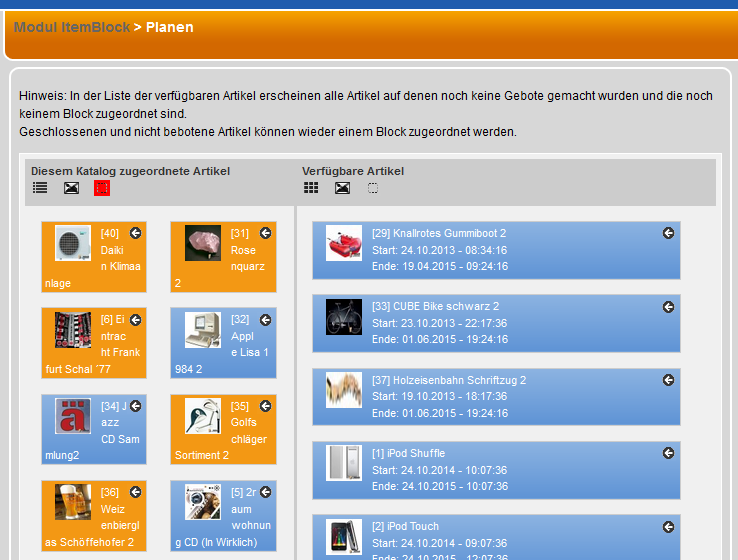This screenshot has width=738, height=560.
Task: Click the iPod Shuffle thumbnail
Action: (x=344, y=463)
